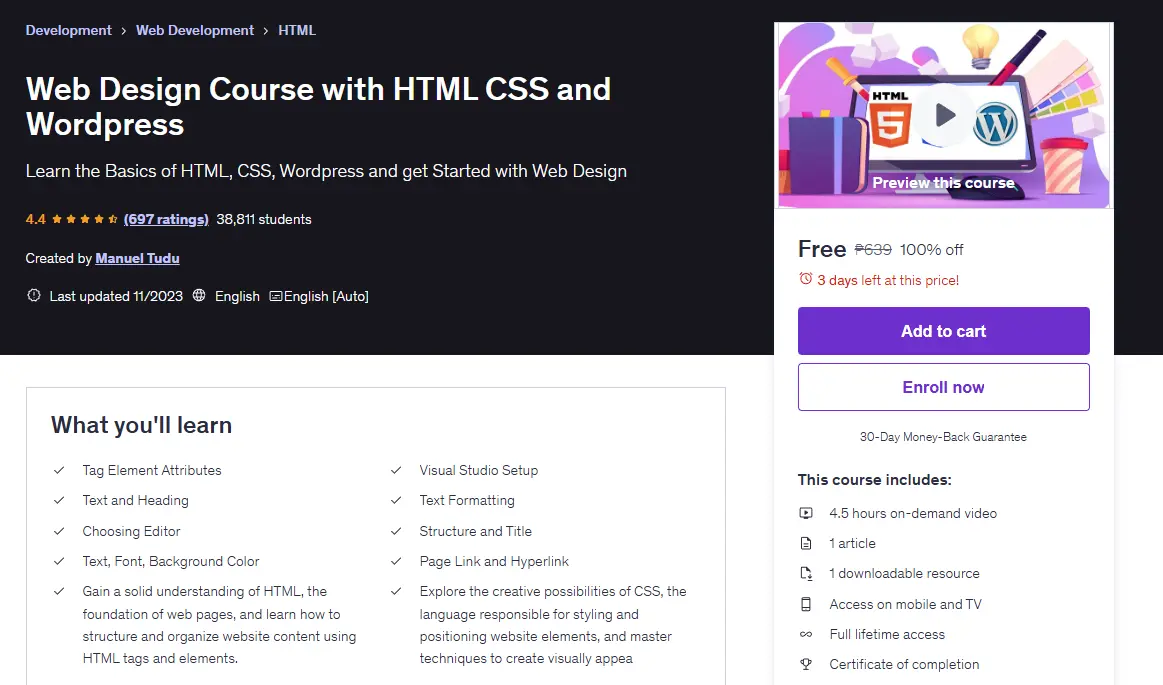Click the This course includes heading
Image resolution: width=1163 pixels, height=685 pixels.
click(x=874, y=480)
